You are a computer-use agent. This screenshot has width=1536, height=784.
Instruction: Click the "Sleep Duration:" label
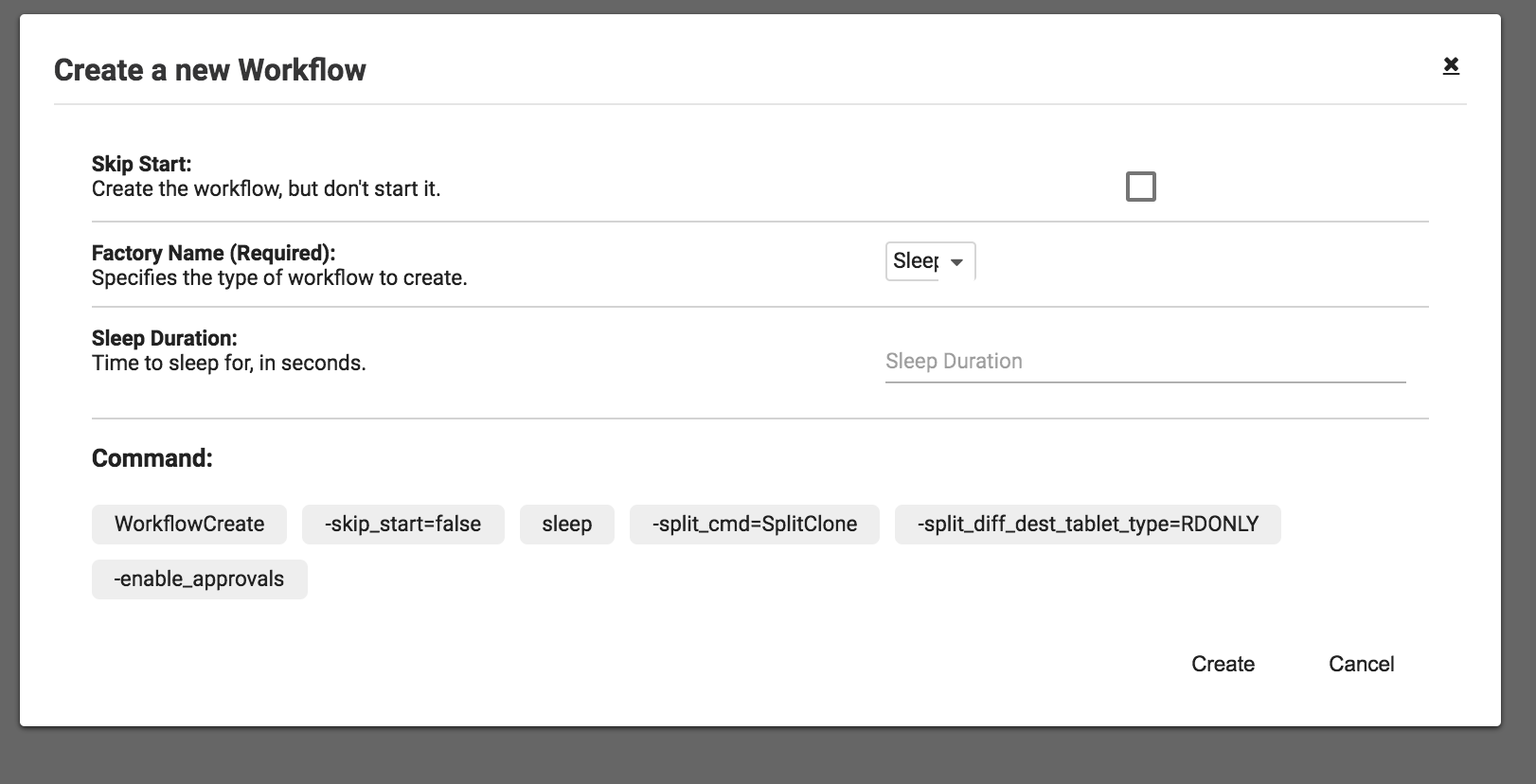164,338
